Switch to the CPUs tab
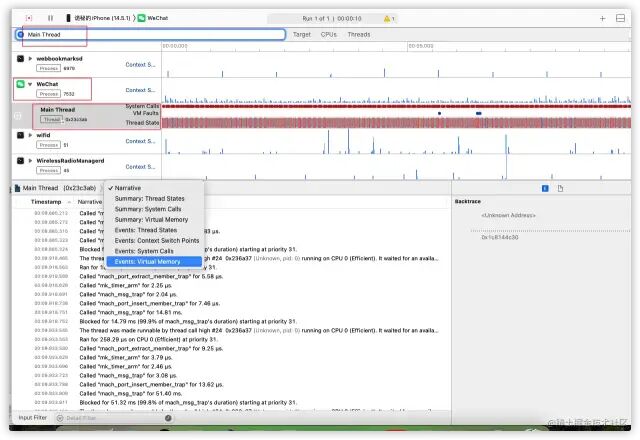Screen dimensions: 640x440 click(329, 35)
